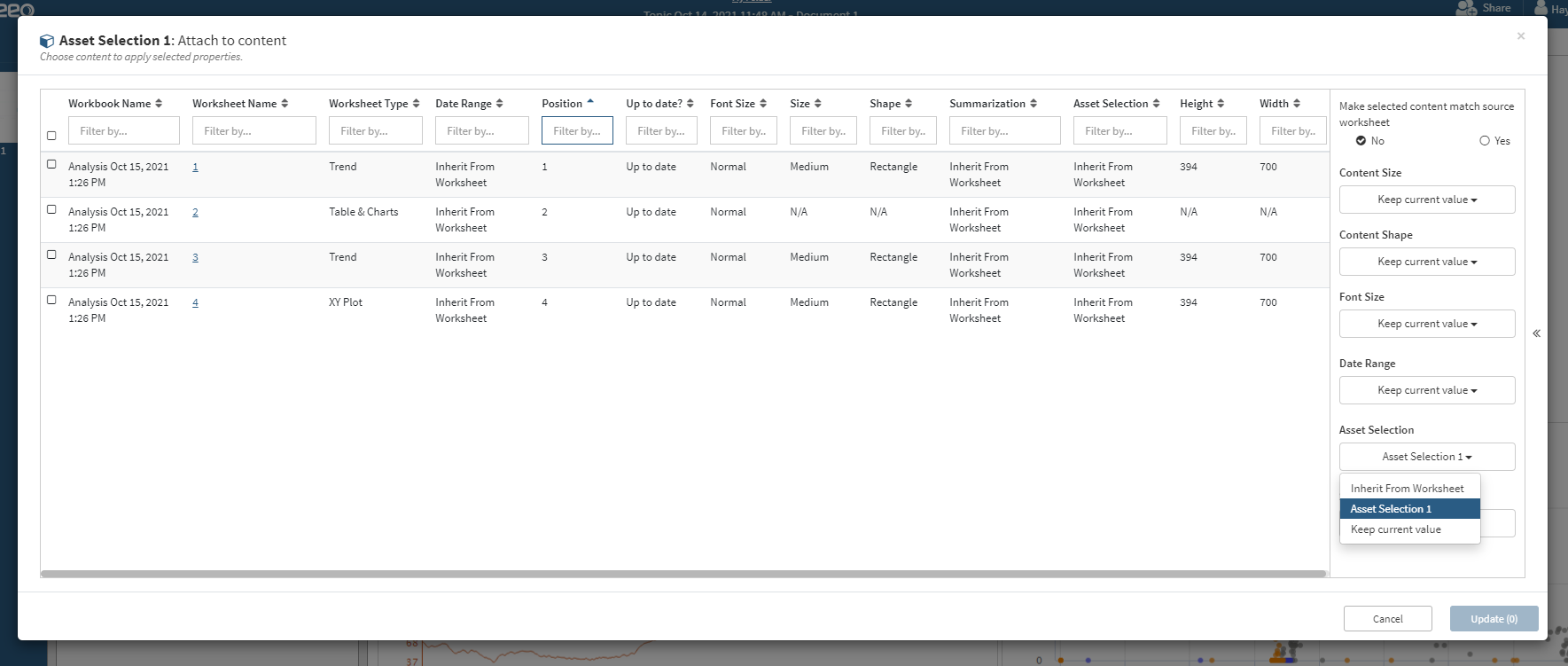Viewport: 1568px width, 666px height.
Task: Select the checkbox for worksheet 2 row
Action: pyautogui.click(x=51, y=210)
